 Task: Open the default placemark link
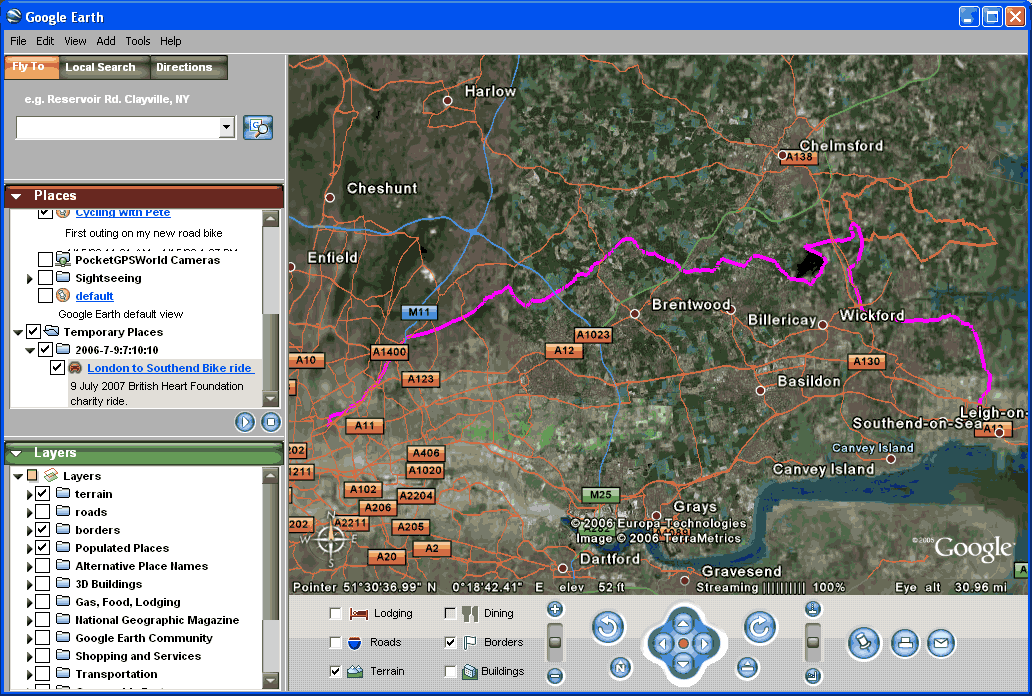tap(94, 296)
